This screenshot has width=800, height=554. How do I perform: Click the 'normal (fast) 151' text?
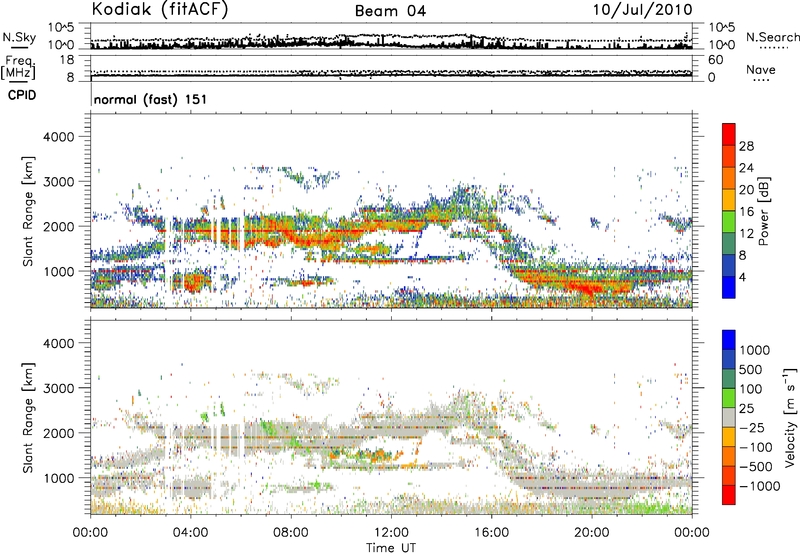point(151,99)
